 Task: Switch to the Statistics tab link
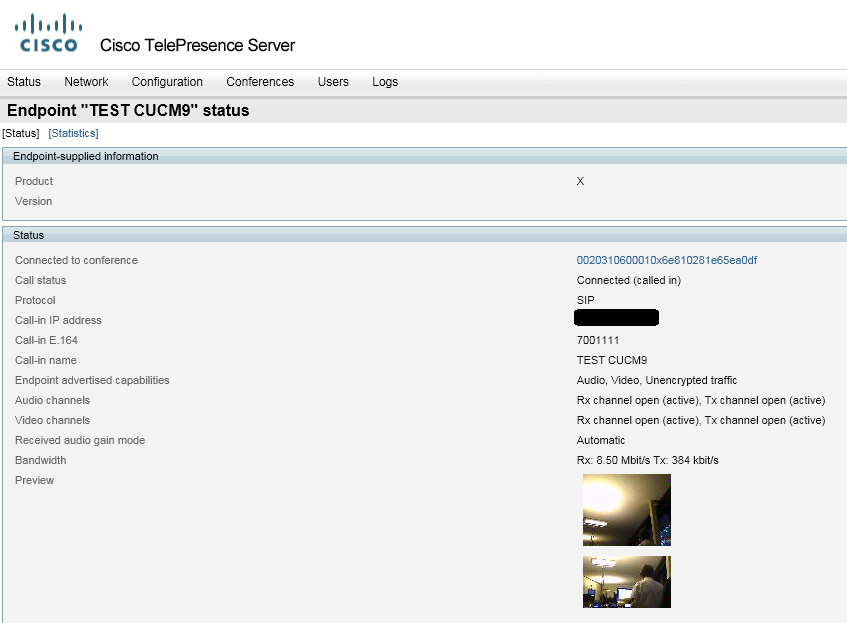73,133
